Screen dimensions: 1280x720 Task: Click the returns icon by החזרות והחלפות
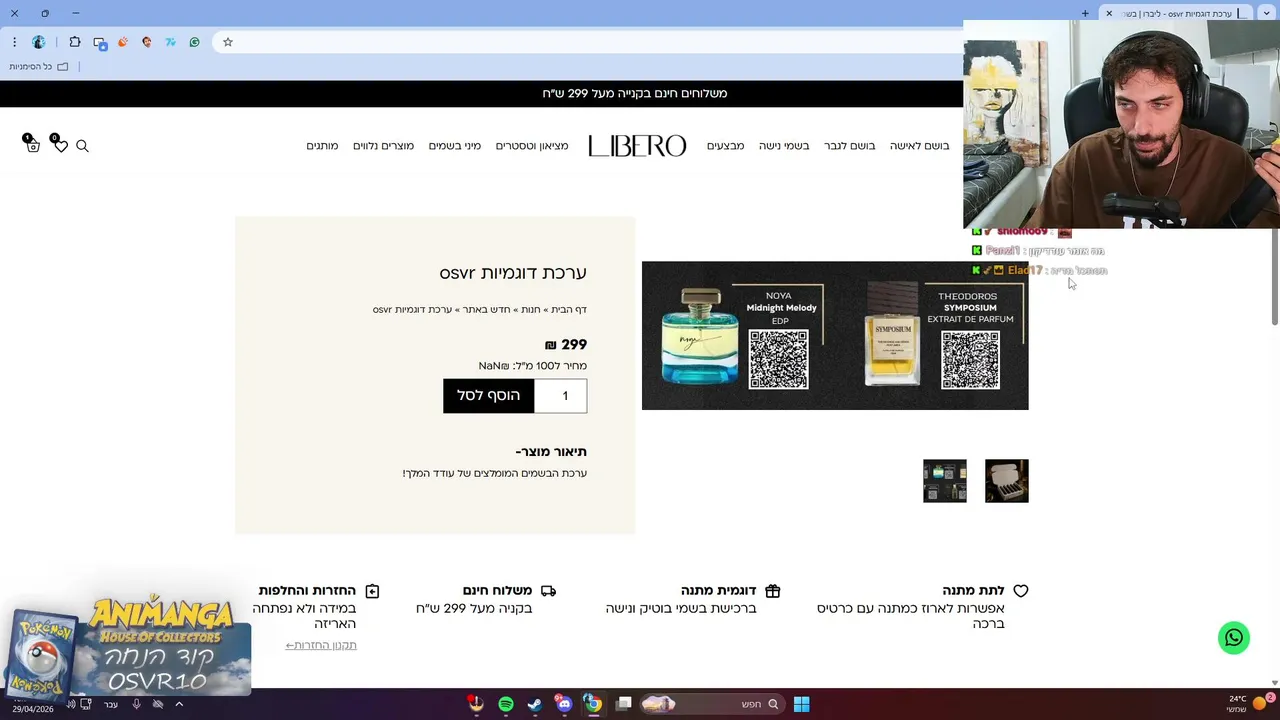(372, 591)
